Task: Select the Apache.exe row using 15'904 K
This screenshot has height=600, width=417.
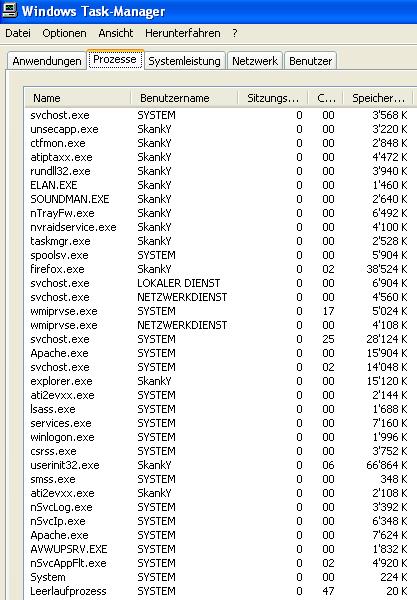Action: tap(219, 353)
